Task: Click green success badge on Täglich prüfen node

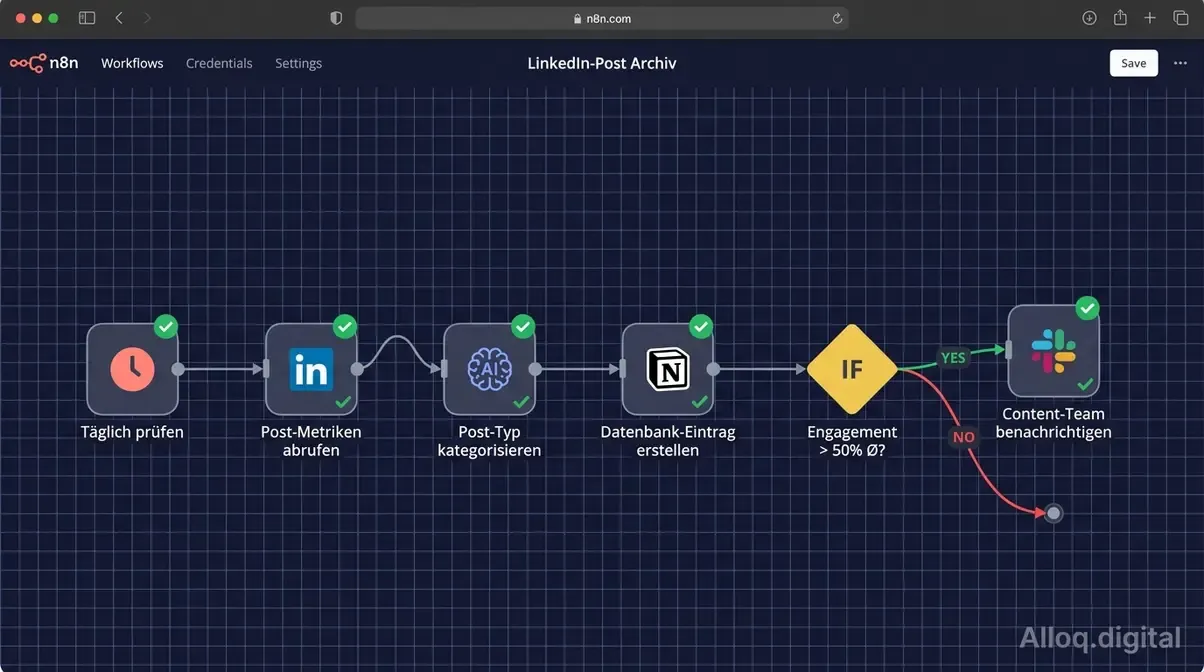Action: tap(166, 326)
